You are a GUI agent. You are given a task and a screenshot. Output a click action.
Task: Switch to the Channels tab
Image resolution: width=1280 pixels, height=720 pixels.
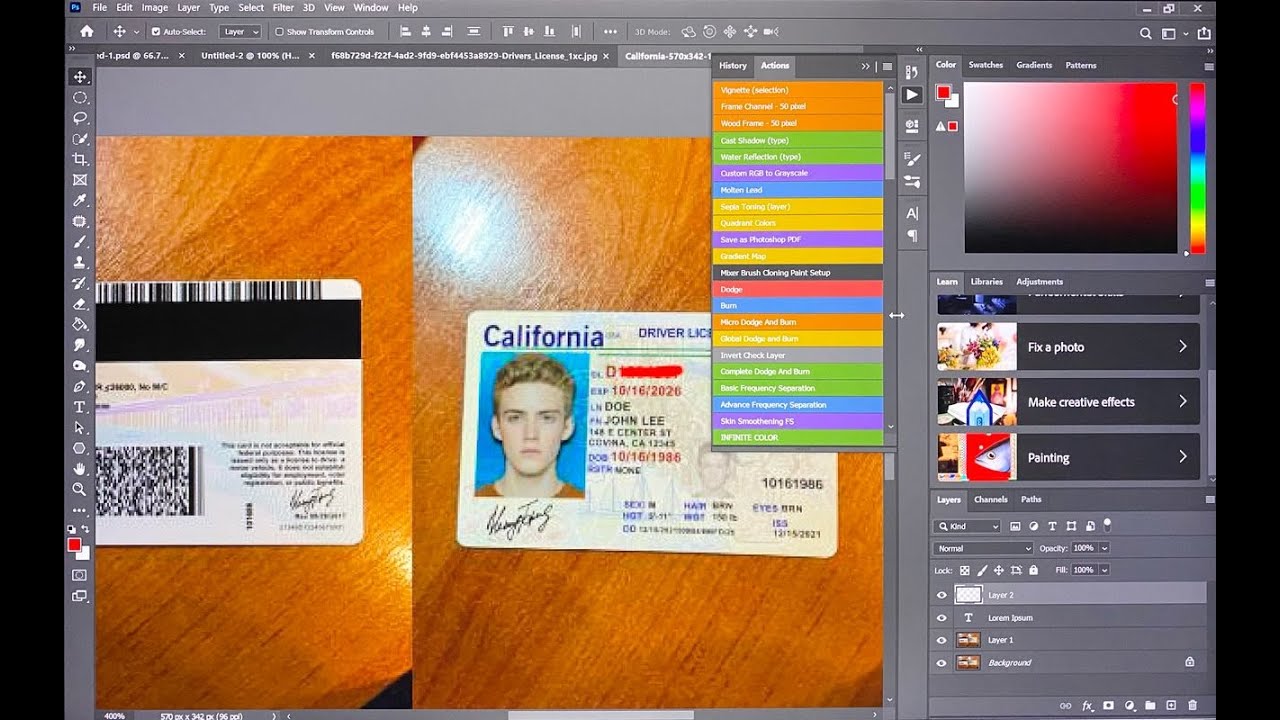click(990, 499)
